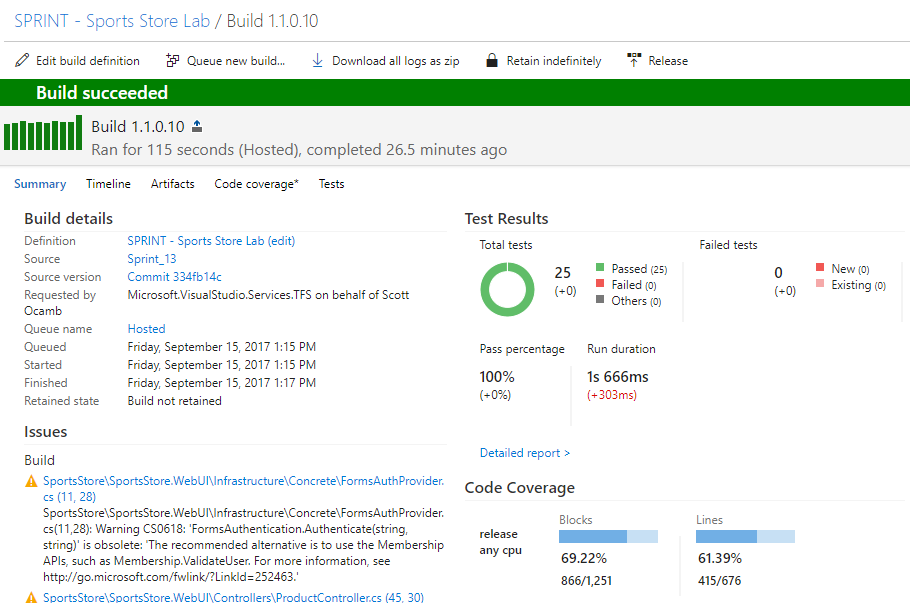Click warning icon beside FormsAuthProvider issue
910x603 pixels.
(31, 481)
